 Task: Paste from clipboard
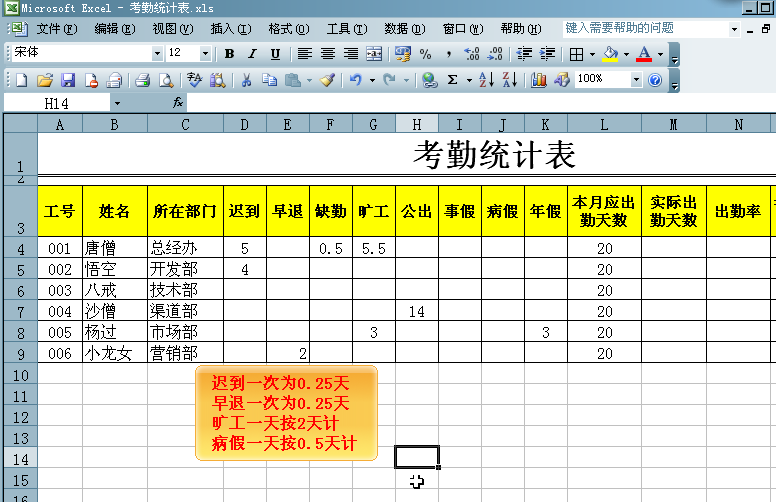(293, 80)
